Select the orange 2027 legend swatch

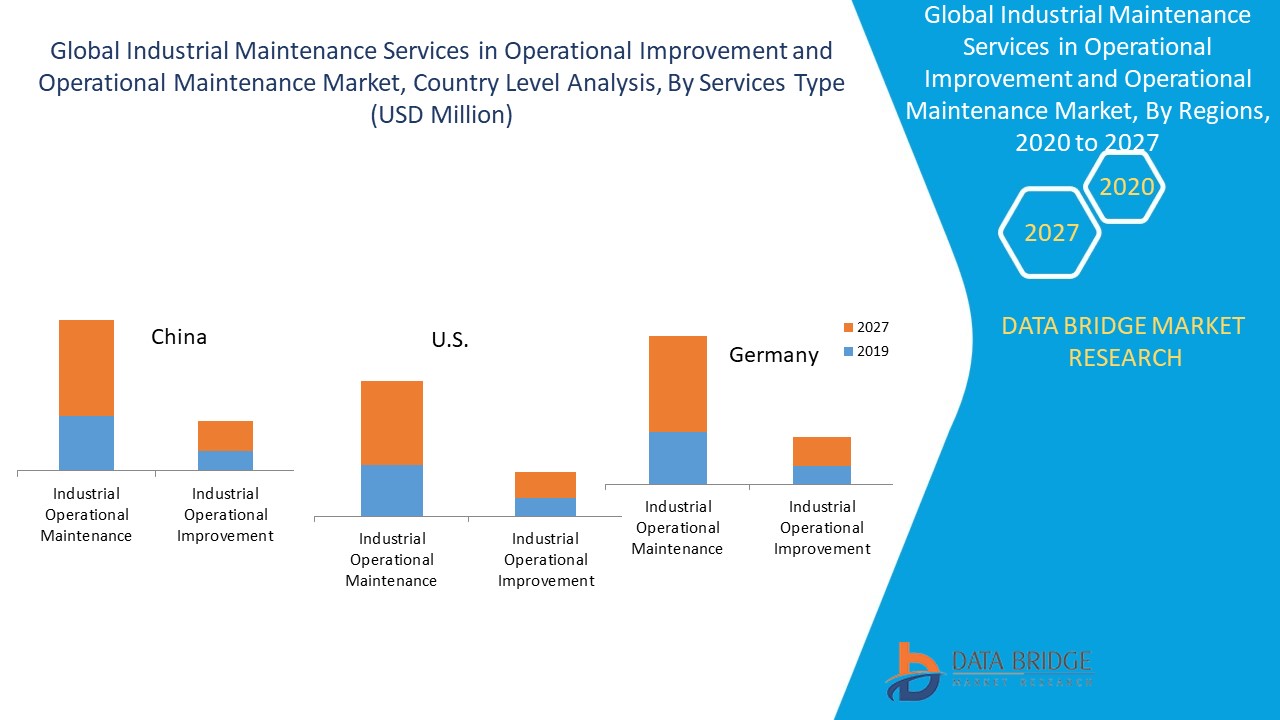849,328
